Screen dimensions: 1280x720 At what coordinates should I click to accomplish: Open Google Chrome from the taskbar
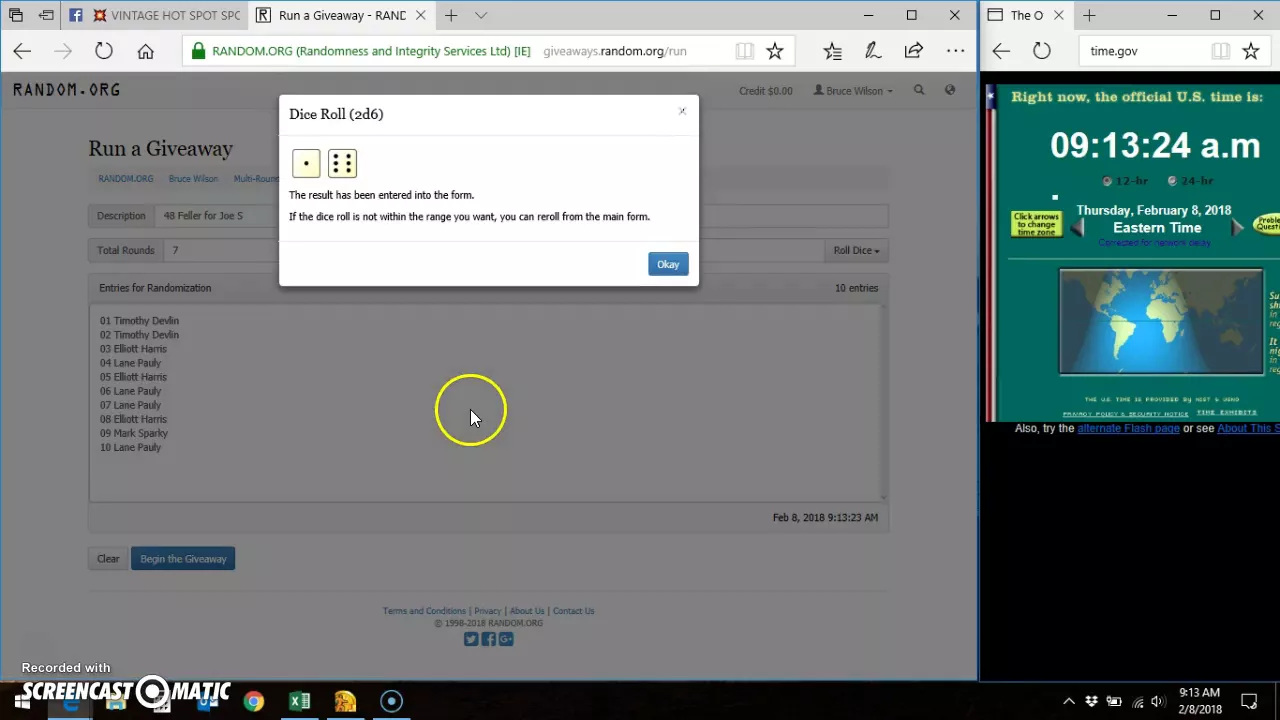coord(253,701)
